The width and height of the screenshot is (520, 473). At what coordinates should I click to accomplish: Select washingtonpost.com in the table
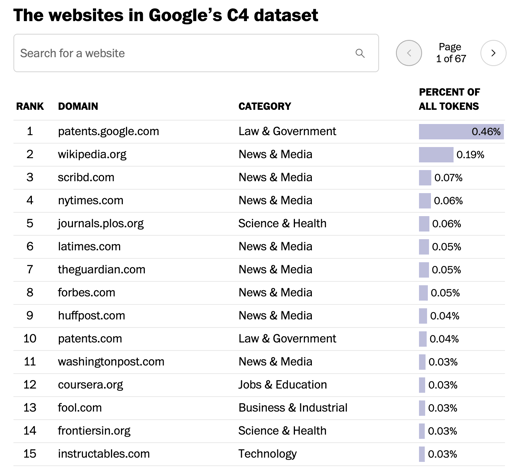(x=111, y=362)
